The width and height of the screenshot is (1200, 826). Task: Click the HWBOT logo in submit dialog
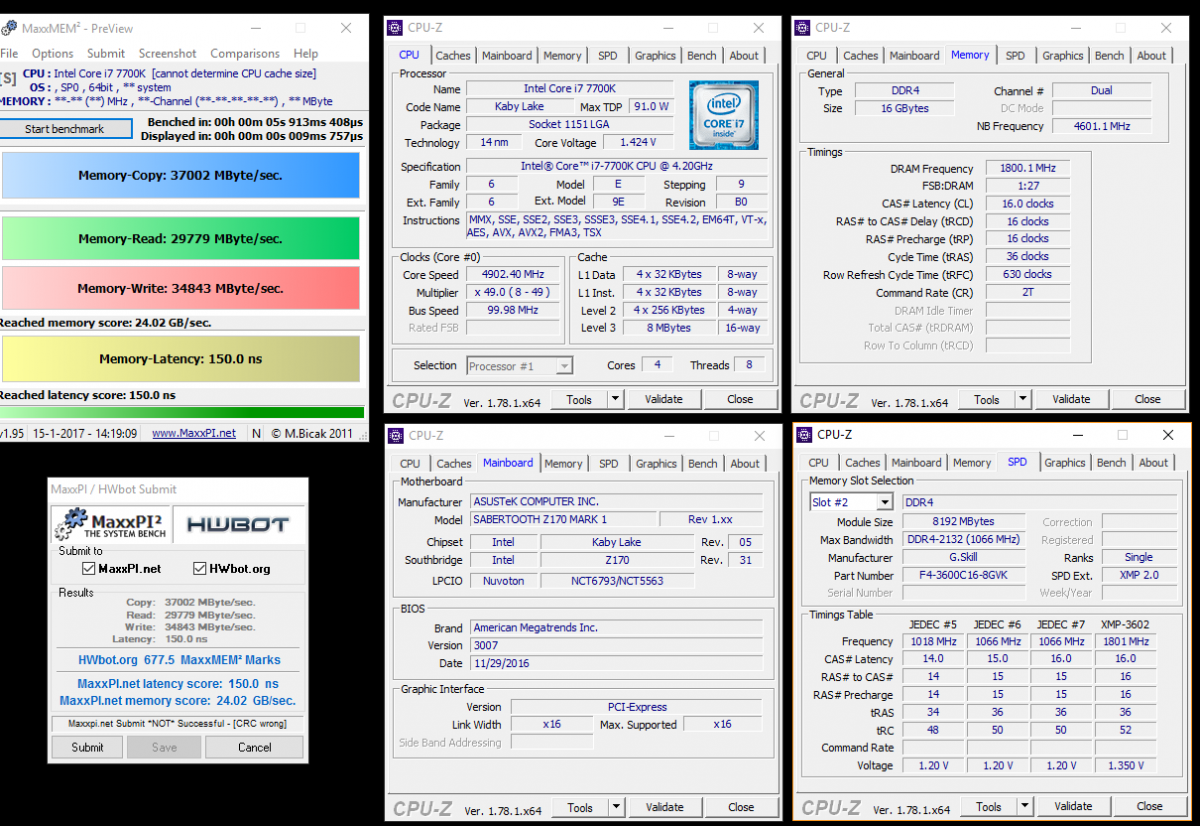[239, 524]
